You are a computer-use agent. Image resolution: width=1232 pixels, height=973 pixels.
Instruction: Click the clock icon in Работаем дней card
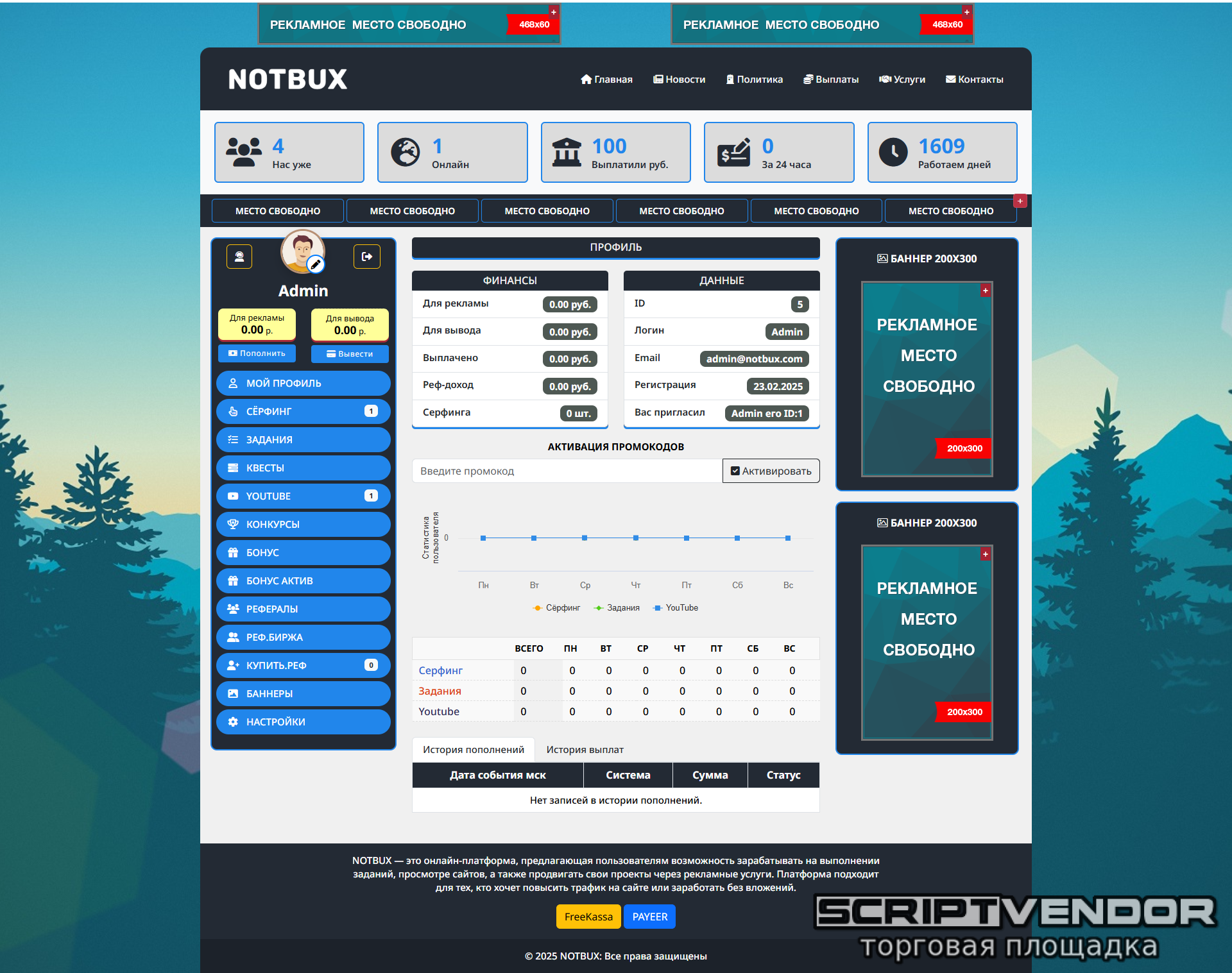(893, 153)
